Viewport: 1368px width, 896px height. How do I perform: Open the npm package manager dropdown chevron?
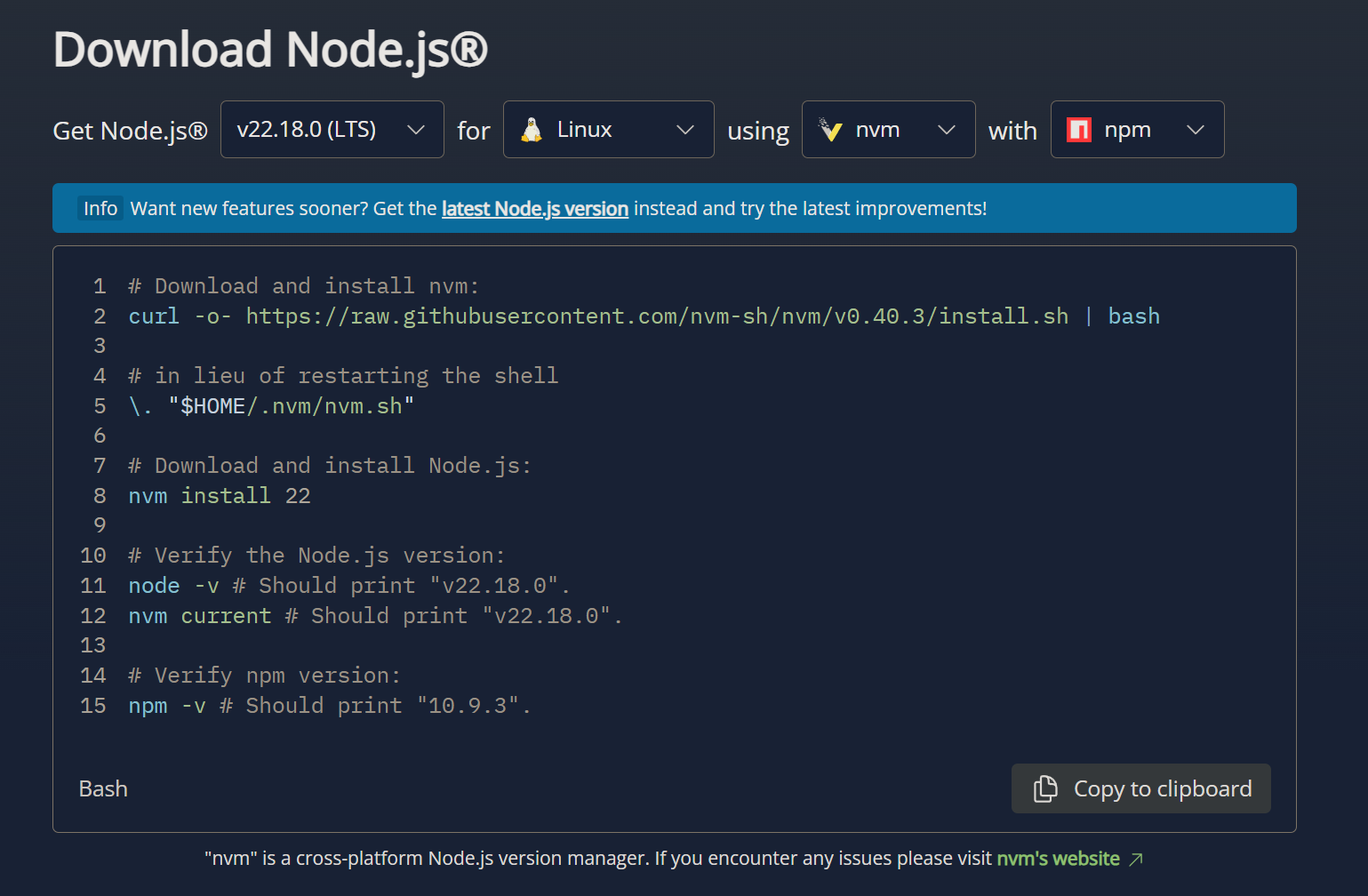coord(1195,130)
